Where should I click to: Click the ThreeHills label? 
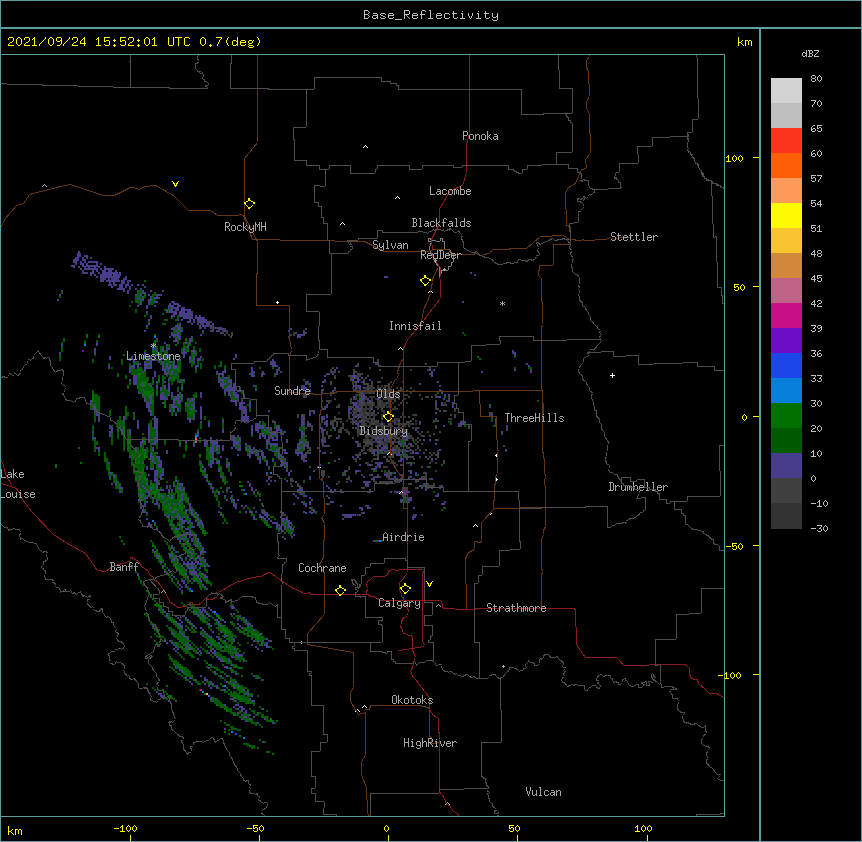[x=534, y=418]
